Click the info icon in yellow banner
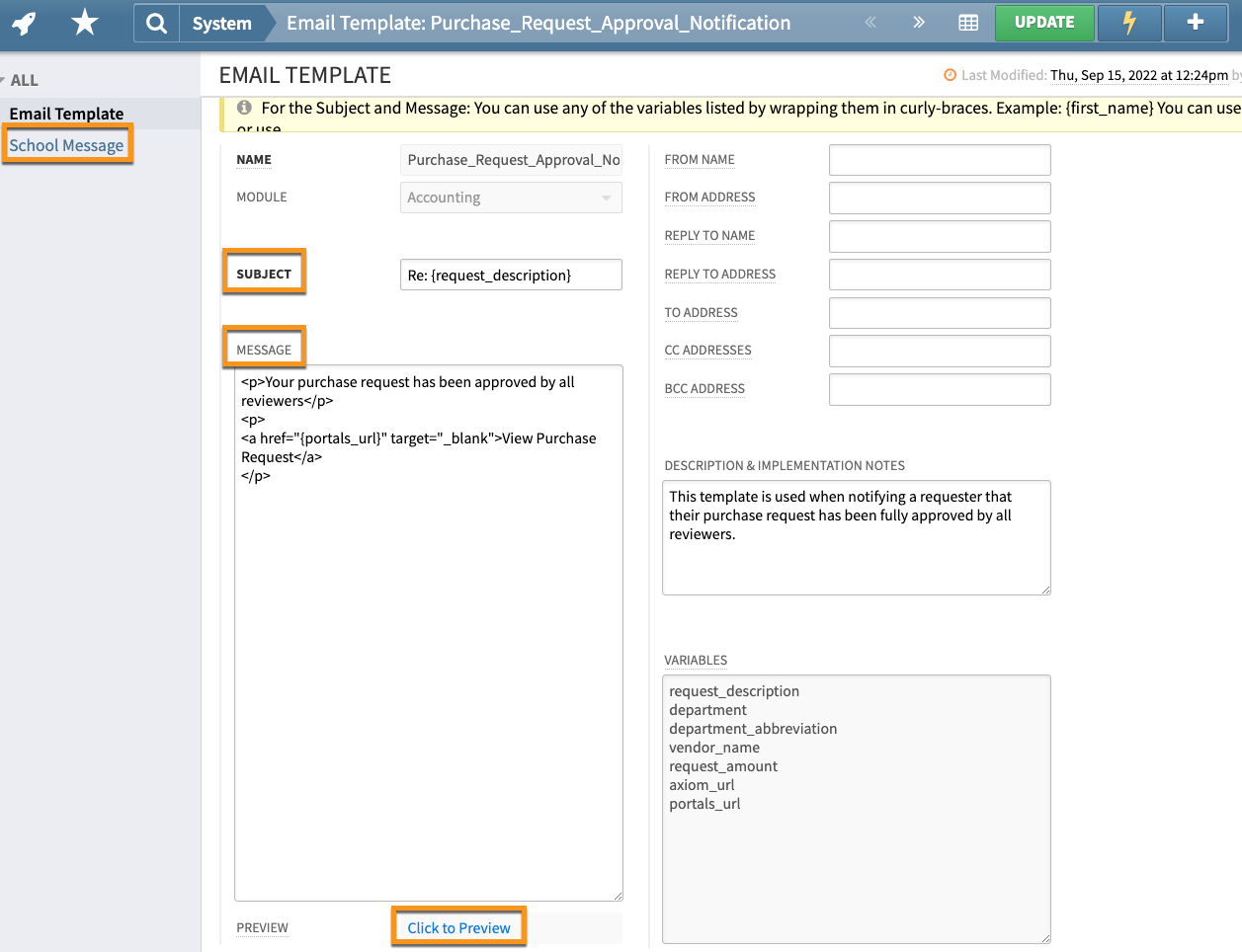The width and height of the screenshot is (1242, 952). [x=244, y=108]
